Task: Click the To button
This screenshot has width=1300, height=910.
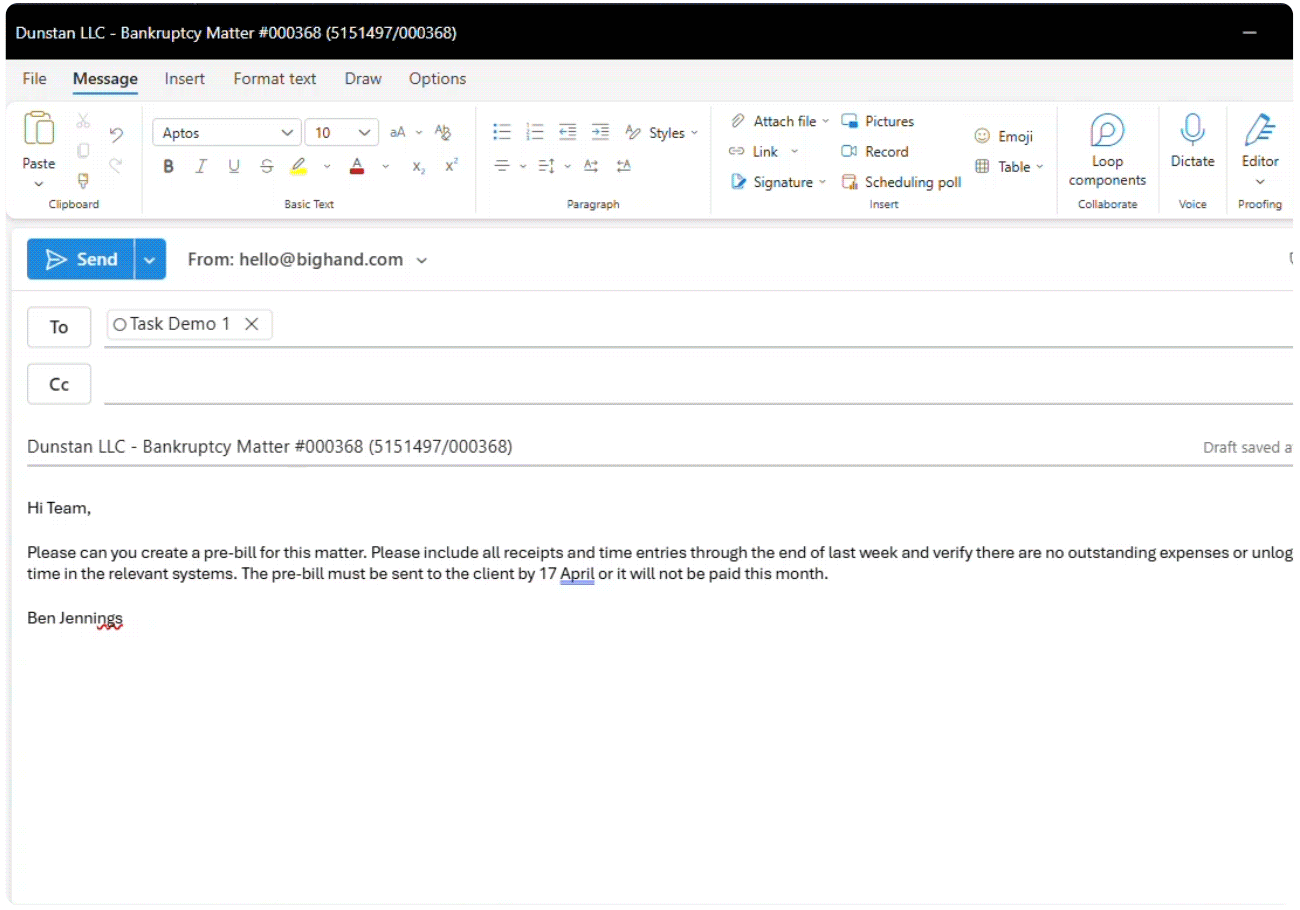Action: tap(59, 327)
